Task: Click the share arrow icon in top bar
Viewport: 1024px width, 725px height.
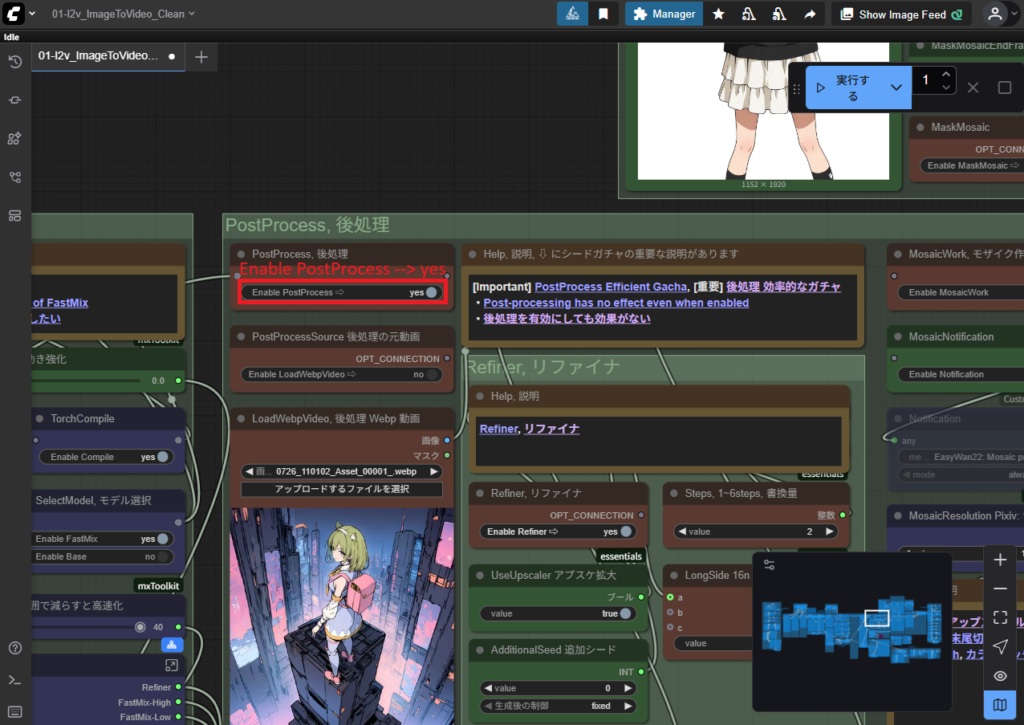Action: click(x=810, y=14)
